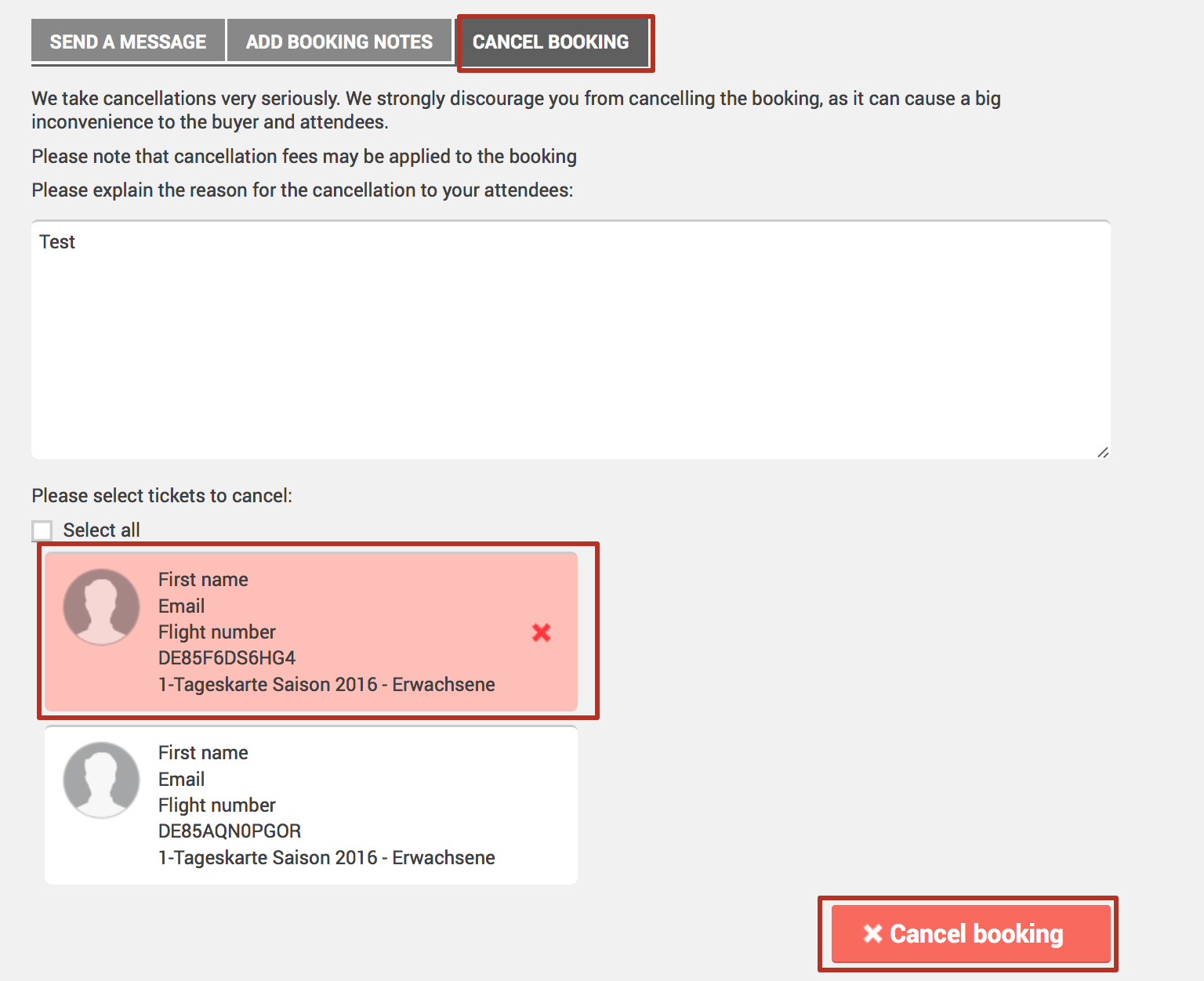The height and width of the screenshot is (981, 1204).
Task: Click the red X on the first ticket
Action: (x=541, y=632)
